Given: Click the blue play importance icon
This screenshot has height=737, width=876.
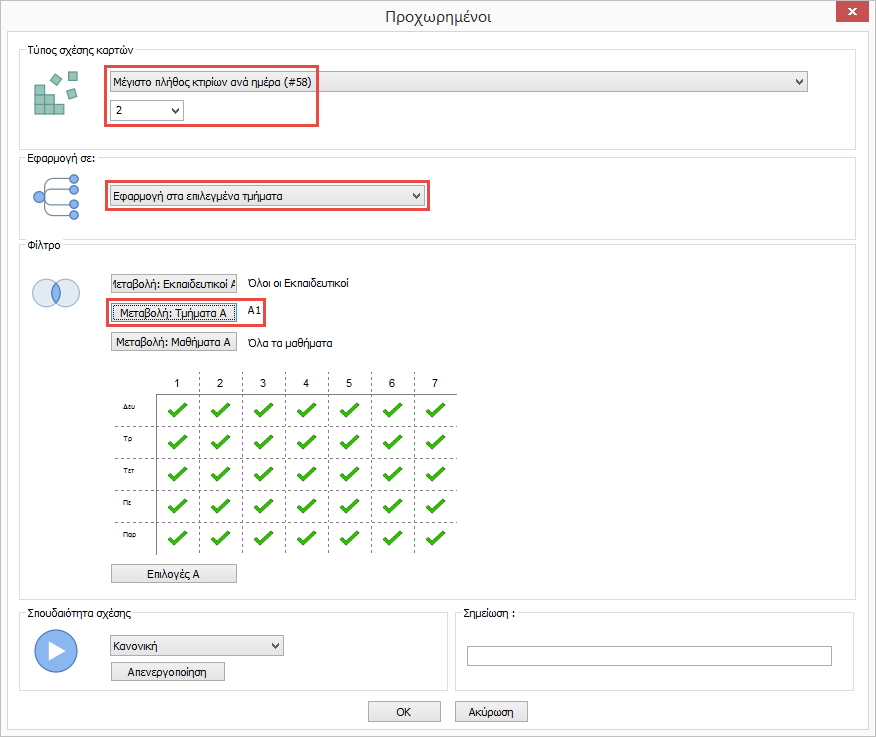Looking at the screenshot, I should 55,651.
